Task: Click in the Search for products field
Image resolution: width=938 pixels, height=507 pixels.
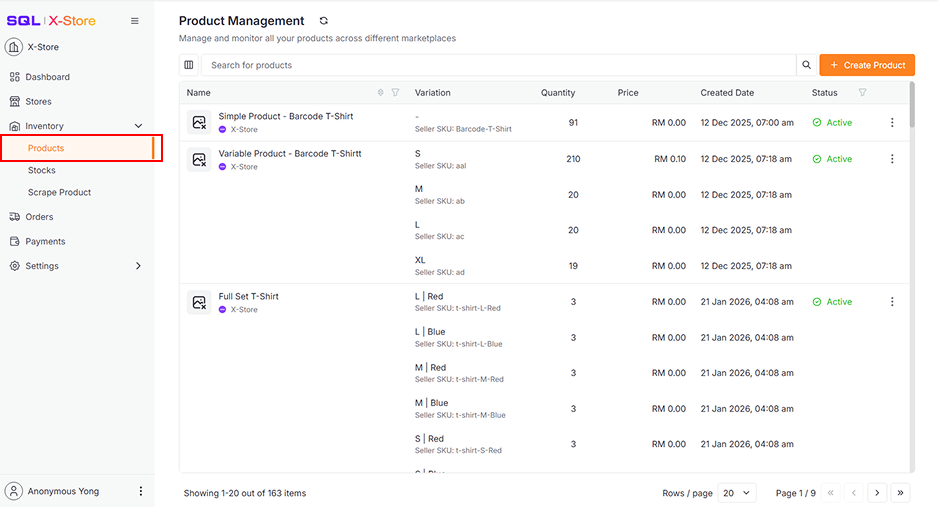Action: [499, 65]
